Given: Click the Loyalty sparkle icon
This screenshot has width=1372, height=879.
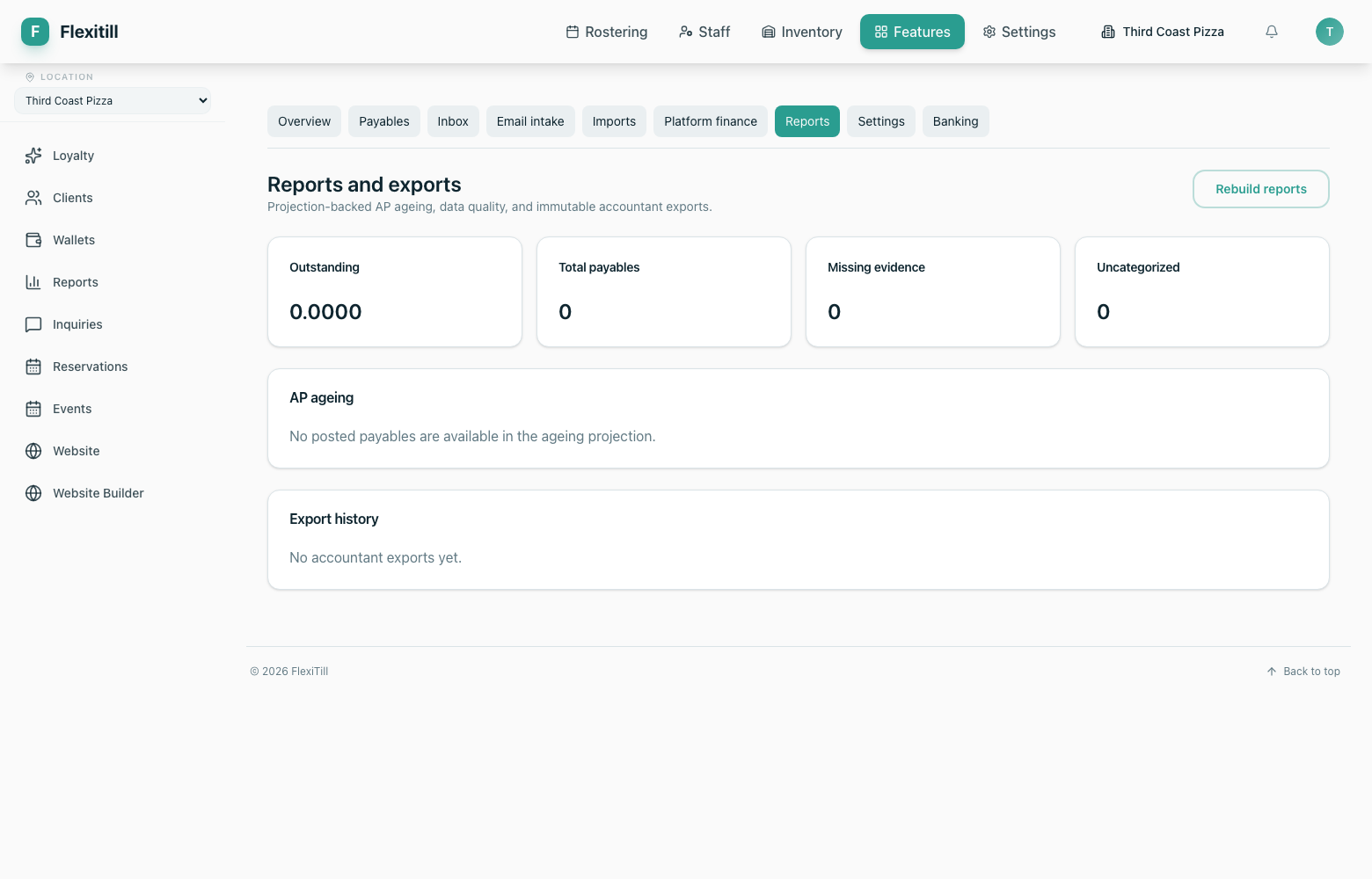Looking at the screenshot, I should pos(33,156).
